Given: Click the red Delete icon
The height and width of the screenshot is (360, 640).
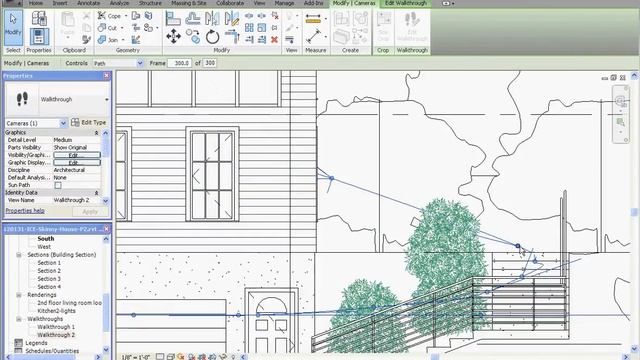Looking at the screenshot, I should pos(274,40).
